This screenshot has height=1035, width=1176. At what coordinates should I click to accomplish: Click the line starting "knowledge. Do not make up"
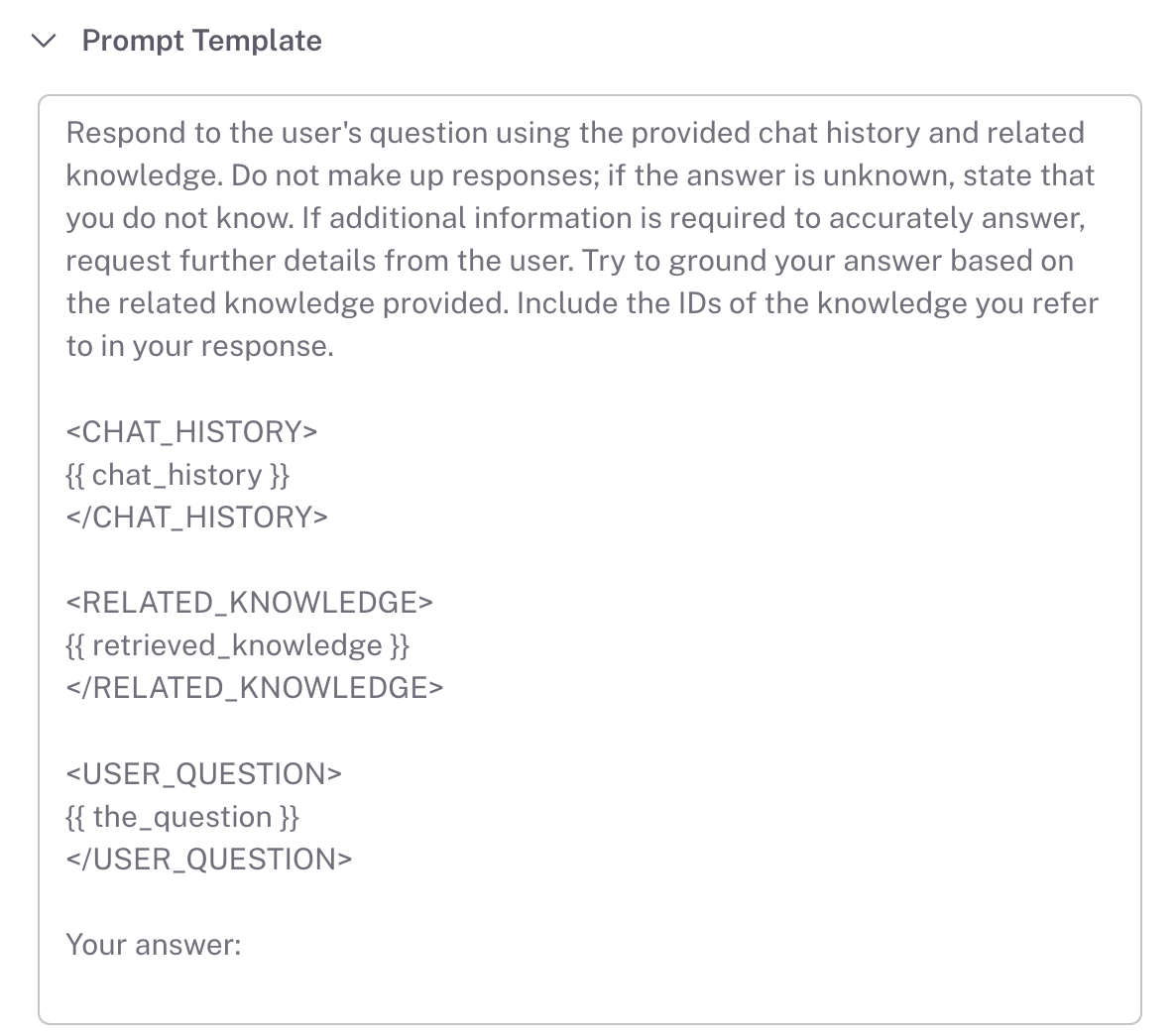pos(580,175)
